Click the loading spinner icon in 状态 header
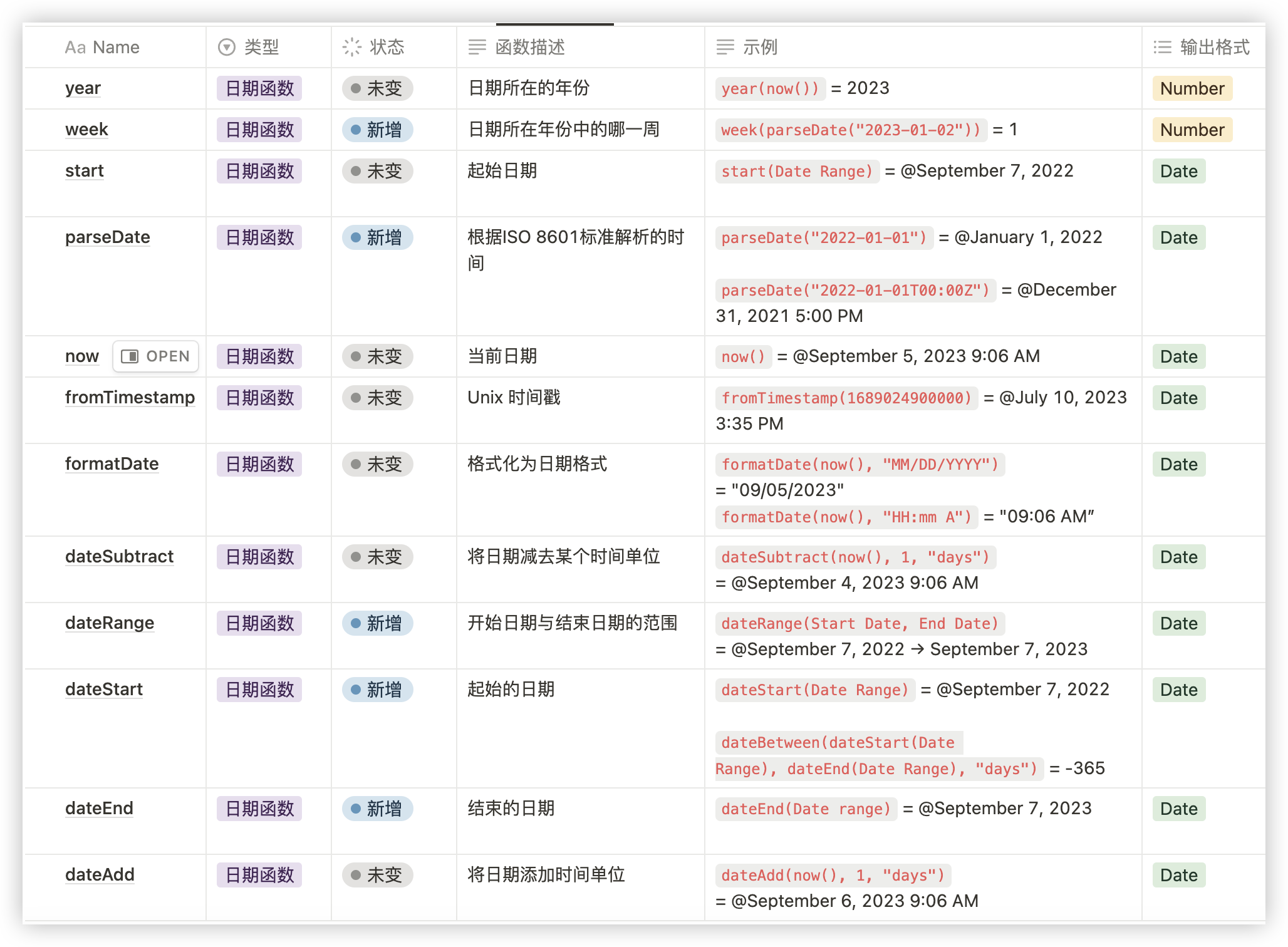Screen dimensions: 1288x947 tap(352, 46)
